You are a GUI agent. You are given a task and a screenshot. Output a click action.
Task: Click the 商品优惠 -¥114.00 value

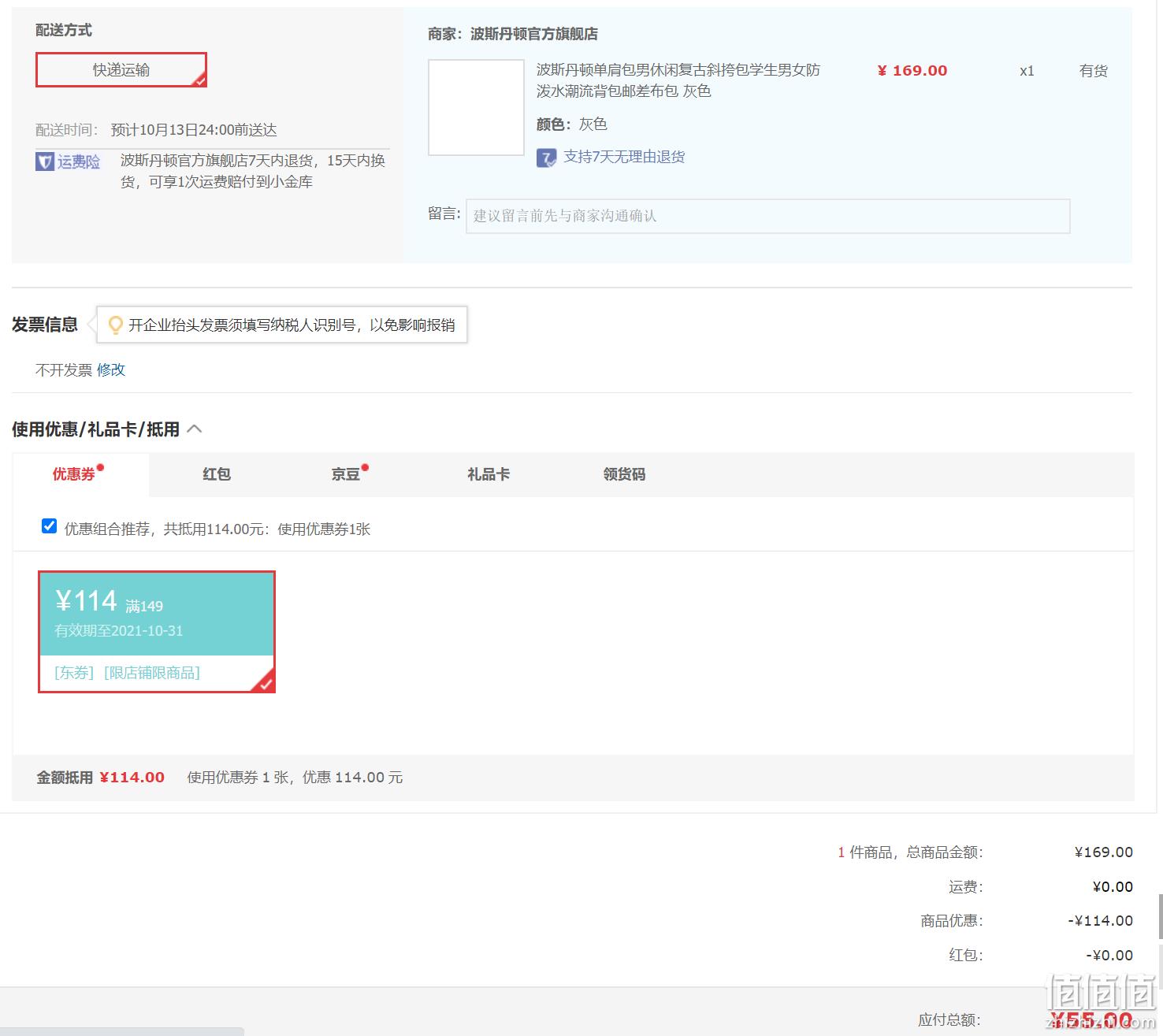pos(1101,921)
